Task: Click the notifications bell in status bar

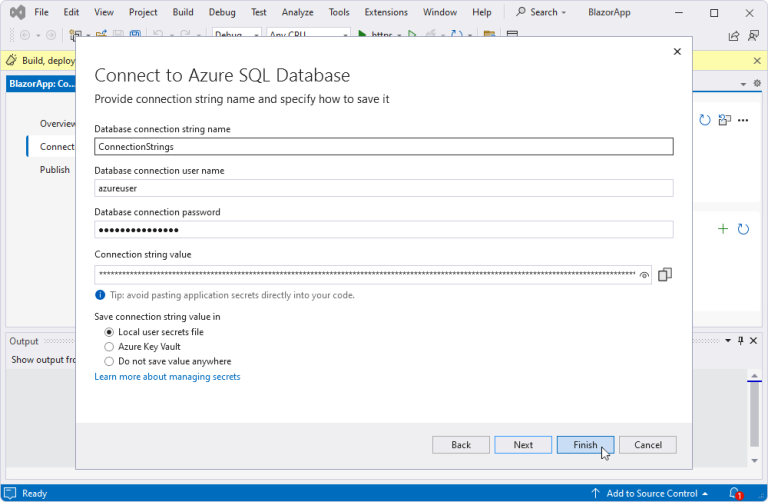Action: coord(735,493)
